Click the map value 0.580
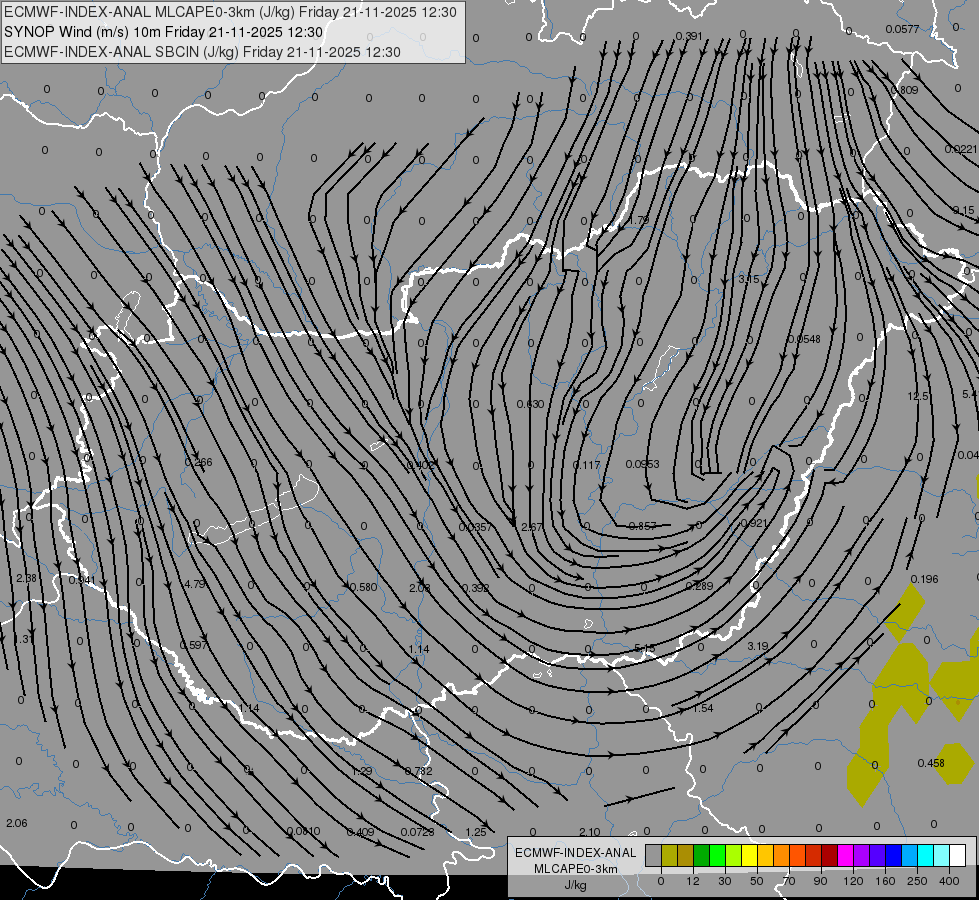 [x=364, y=587]
